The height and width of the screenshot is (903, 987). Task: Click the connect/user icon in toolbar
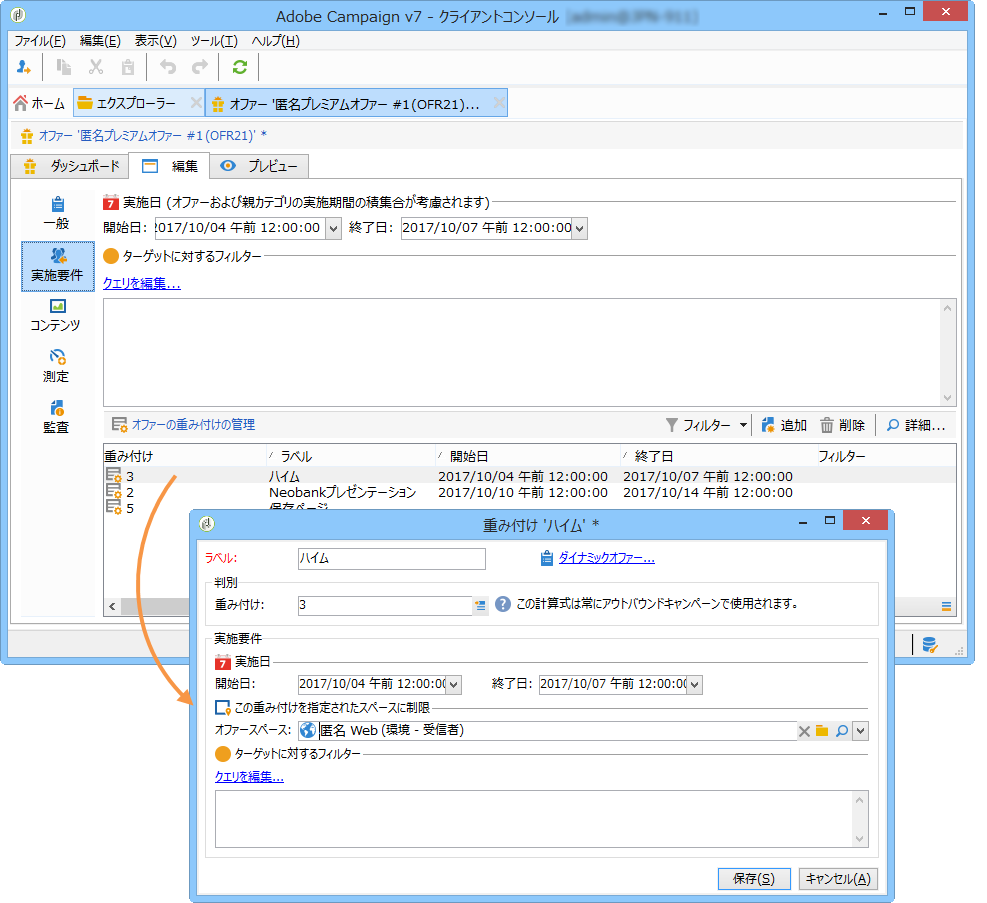pyautogui.click(x=24, y=67)
